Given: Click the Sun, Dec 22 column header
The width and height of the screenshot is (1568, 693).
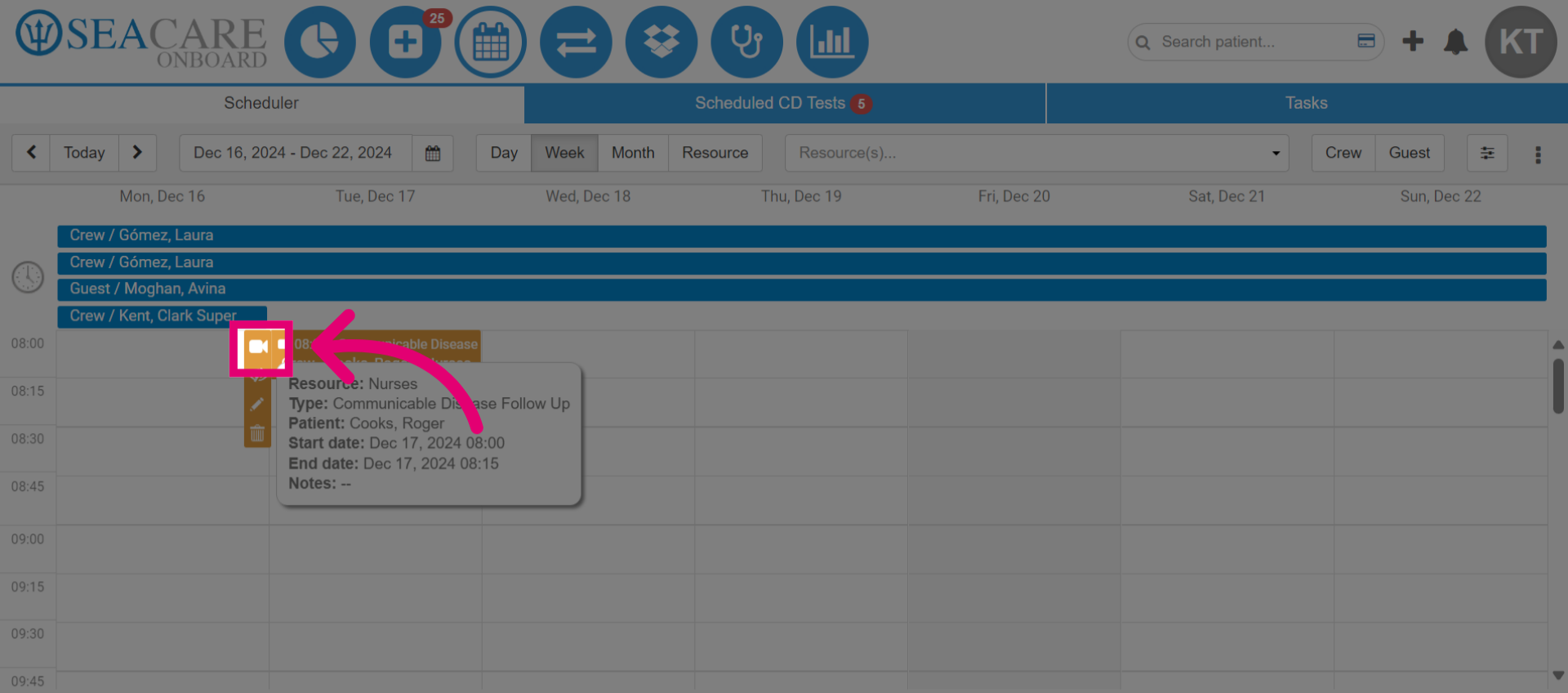Looking at the screenshot, I should click(x=1441, y=196).
